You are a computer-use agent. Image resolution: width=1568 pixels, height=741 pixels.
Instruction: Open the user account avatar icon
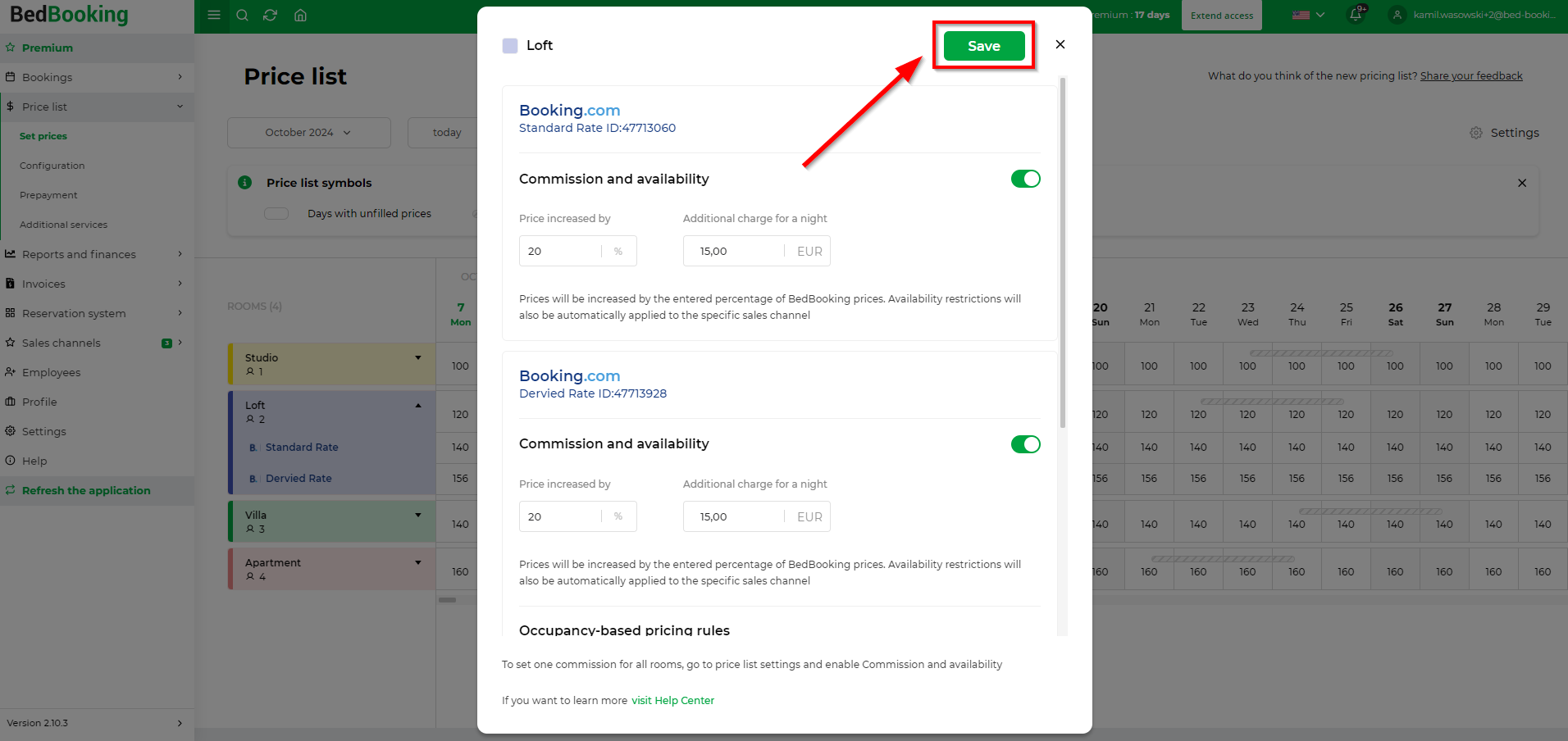pyautogui.click(x=1397, y=15)
